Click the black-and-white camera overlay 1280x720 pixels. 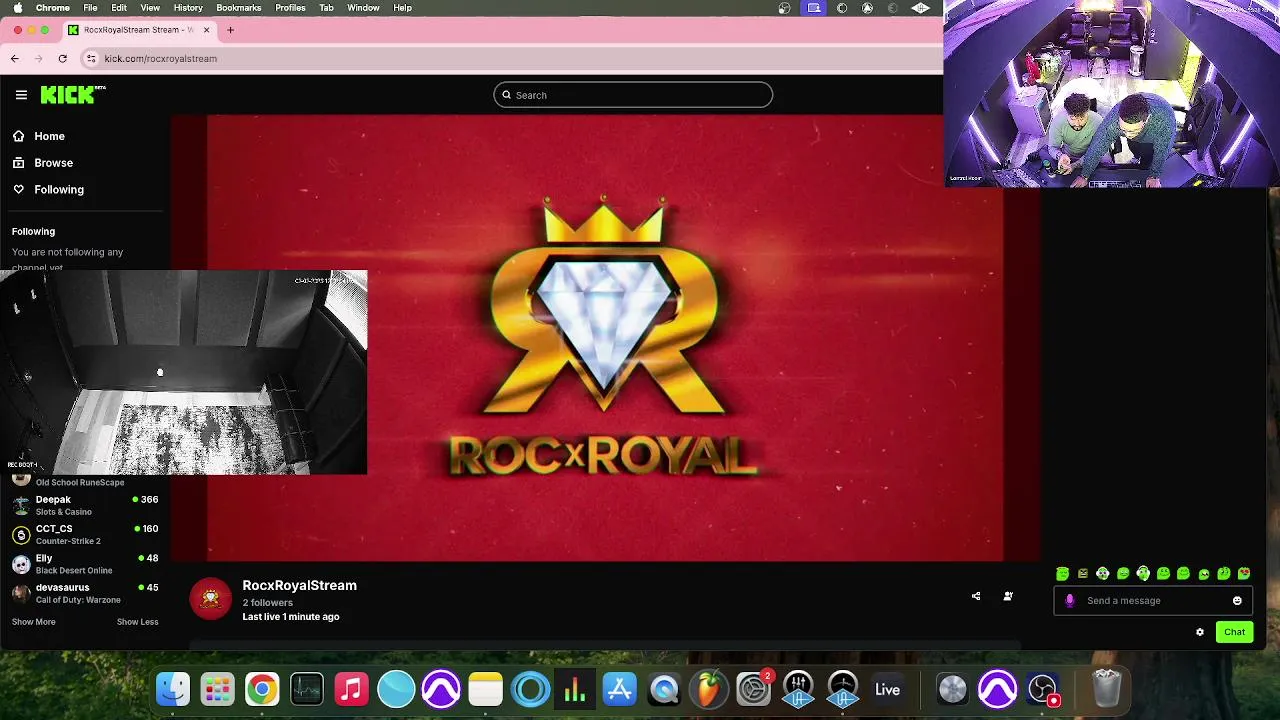coord(183,372)
